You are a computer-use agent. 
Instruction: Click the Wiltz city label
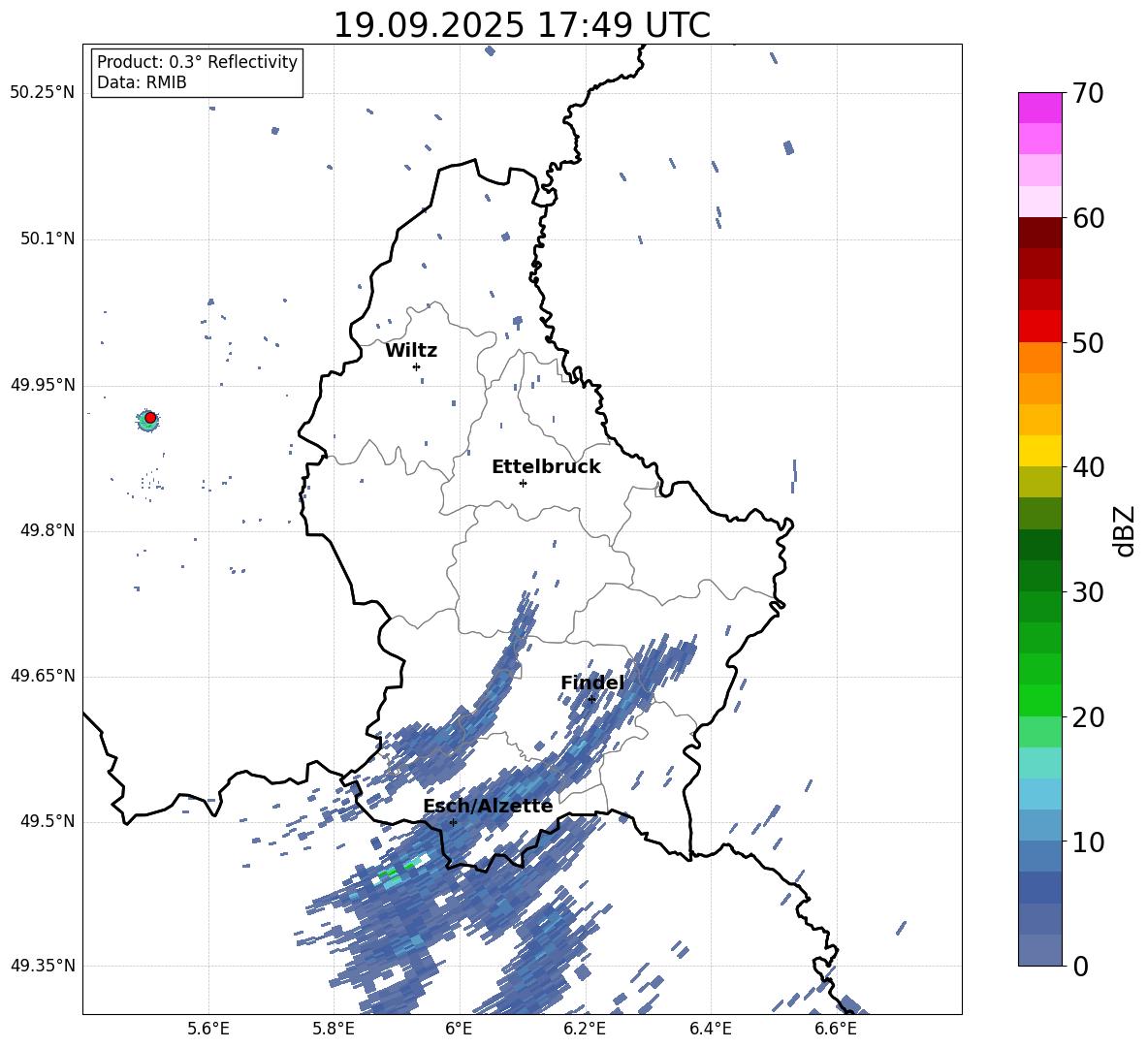tap(411, 351)
